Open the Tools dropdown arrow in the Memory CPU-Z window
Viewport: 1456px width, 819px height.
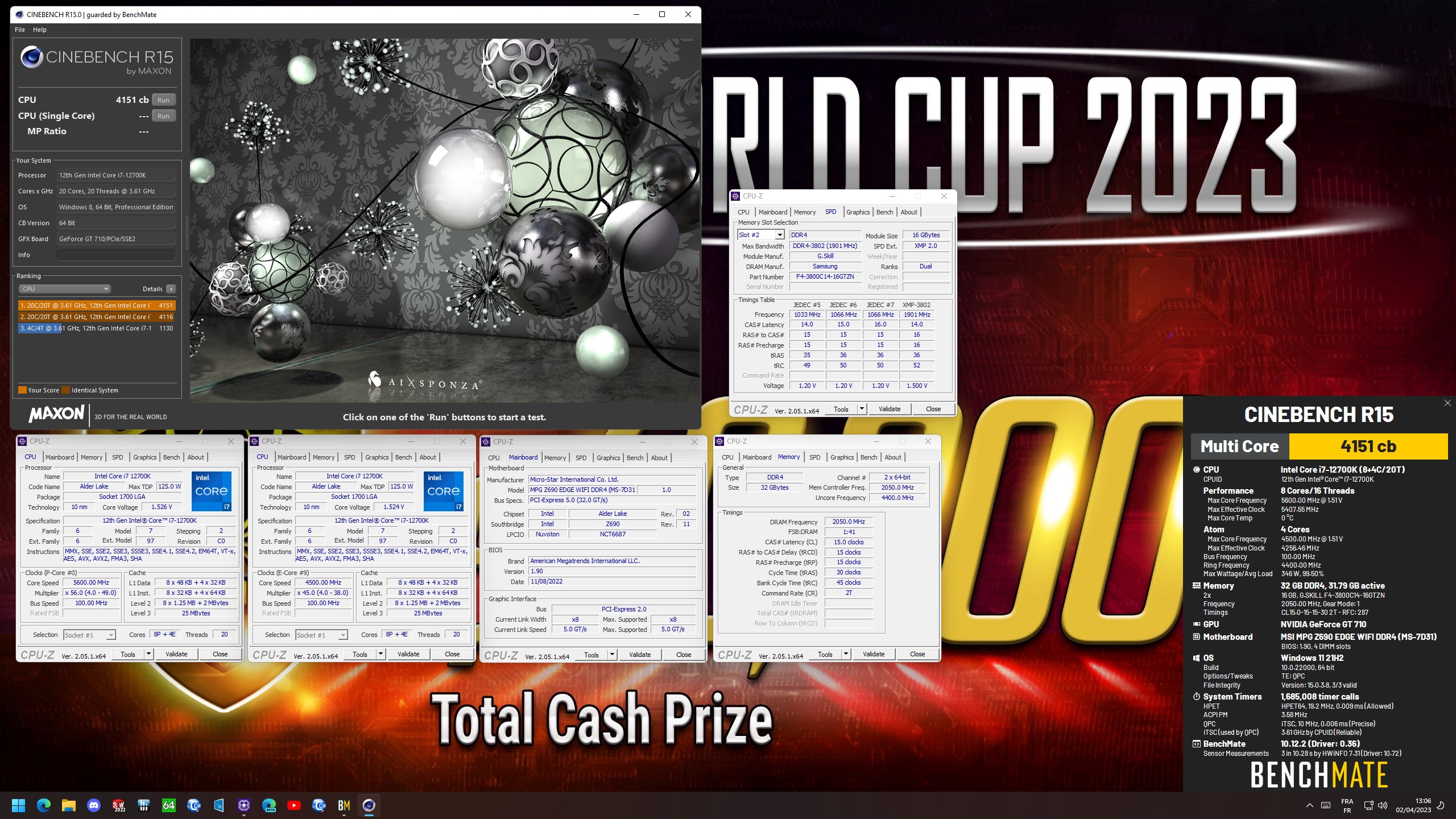click(846, 654)
